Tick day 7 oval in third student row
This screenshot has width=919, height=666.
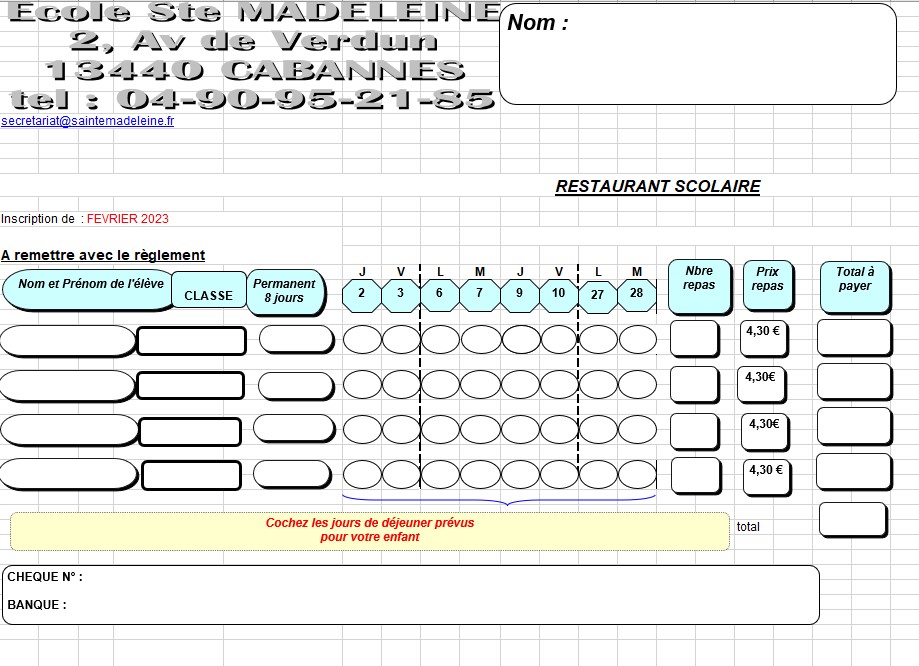pyautogui.click(x=480, y=430)
